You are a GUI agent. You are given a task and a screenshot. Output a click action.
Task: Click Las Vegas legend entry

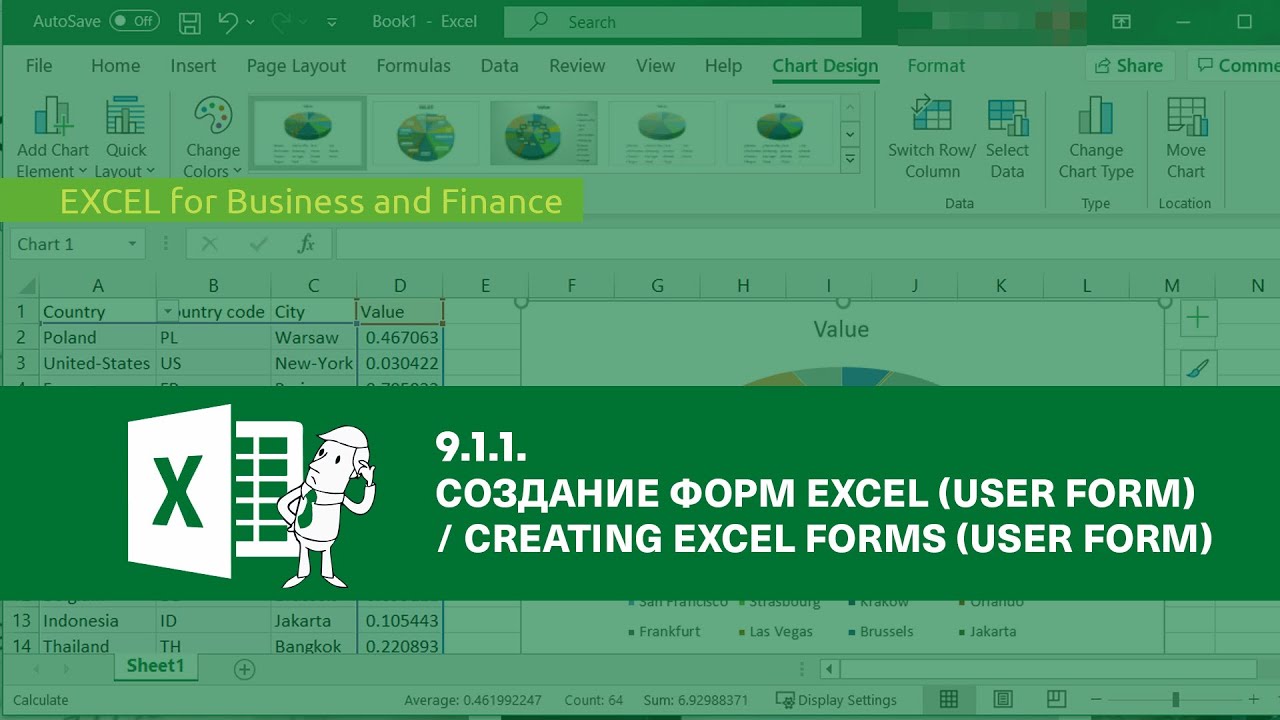775,632
